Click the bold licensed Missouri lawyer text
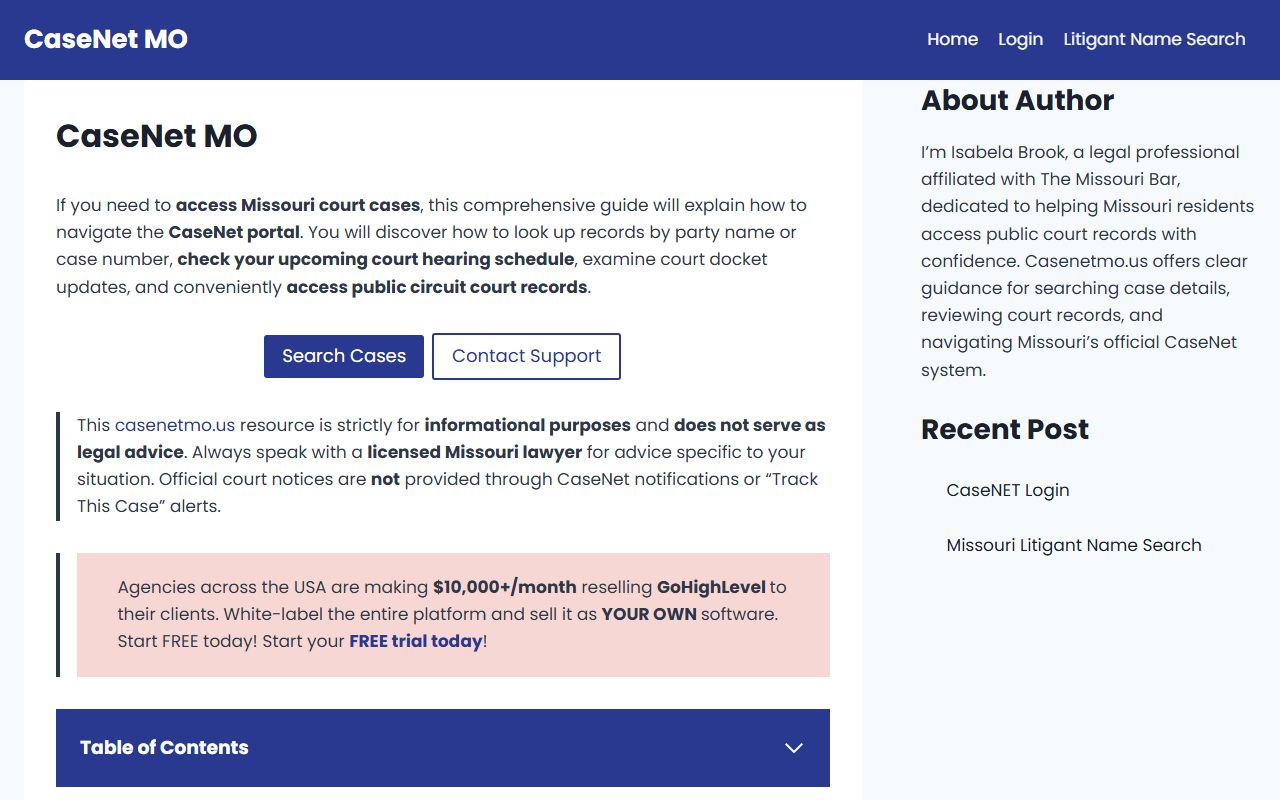This screenshot has height=800, width=1280. (x=474, y=452)
